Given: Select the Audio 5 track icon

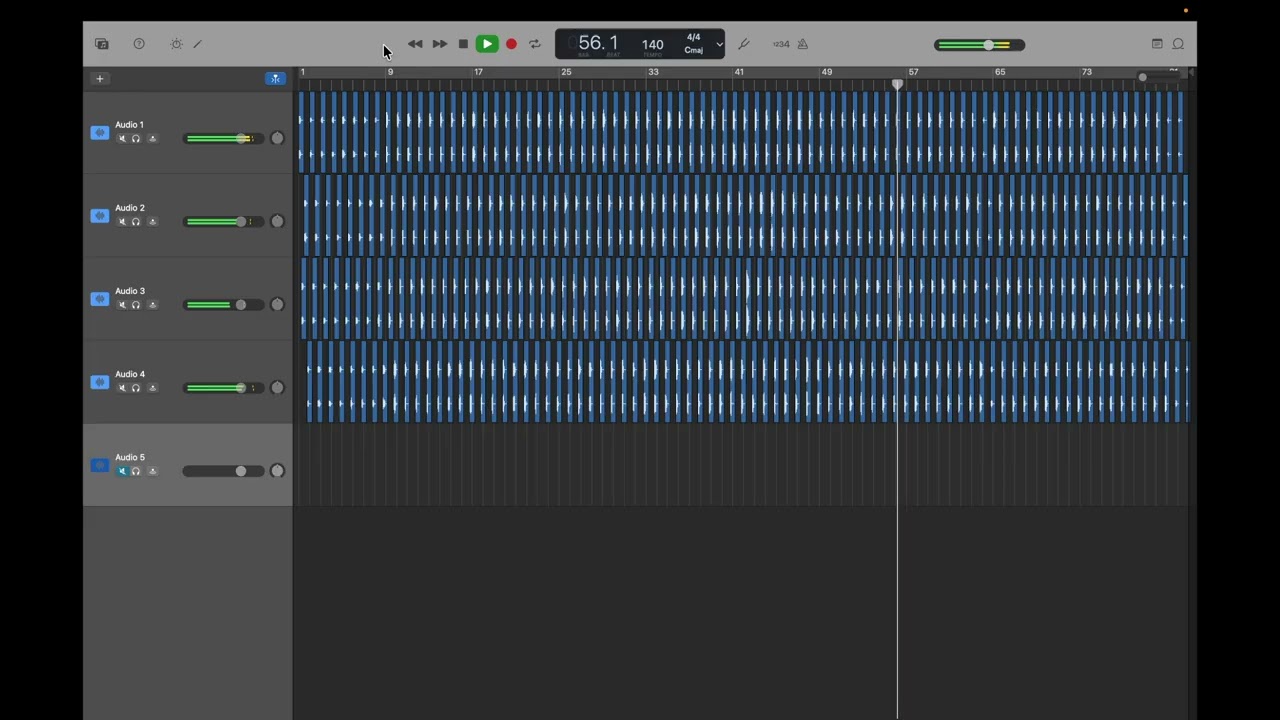Looking at the screenshot, I should coord(99,464).
